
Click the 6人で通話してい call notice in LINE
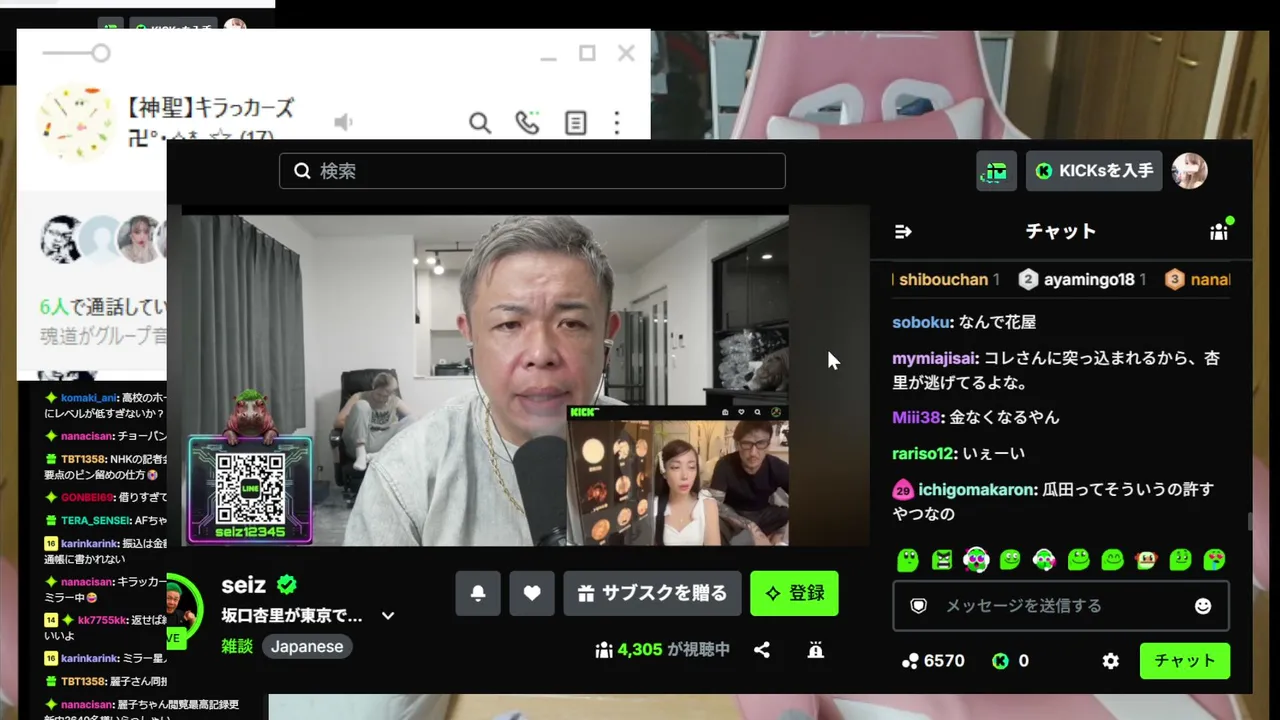[104, 306]
